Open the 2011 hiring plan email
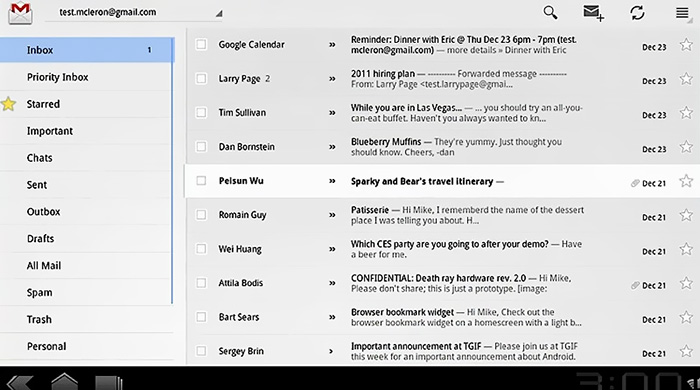Screen dimensions: 700x390 443,79
